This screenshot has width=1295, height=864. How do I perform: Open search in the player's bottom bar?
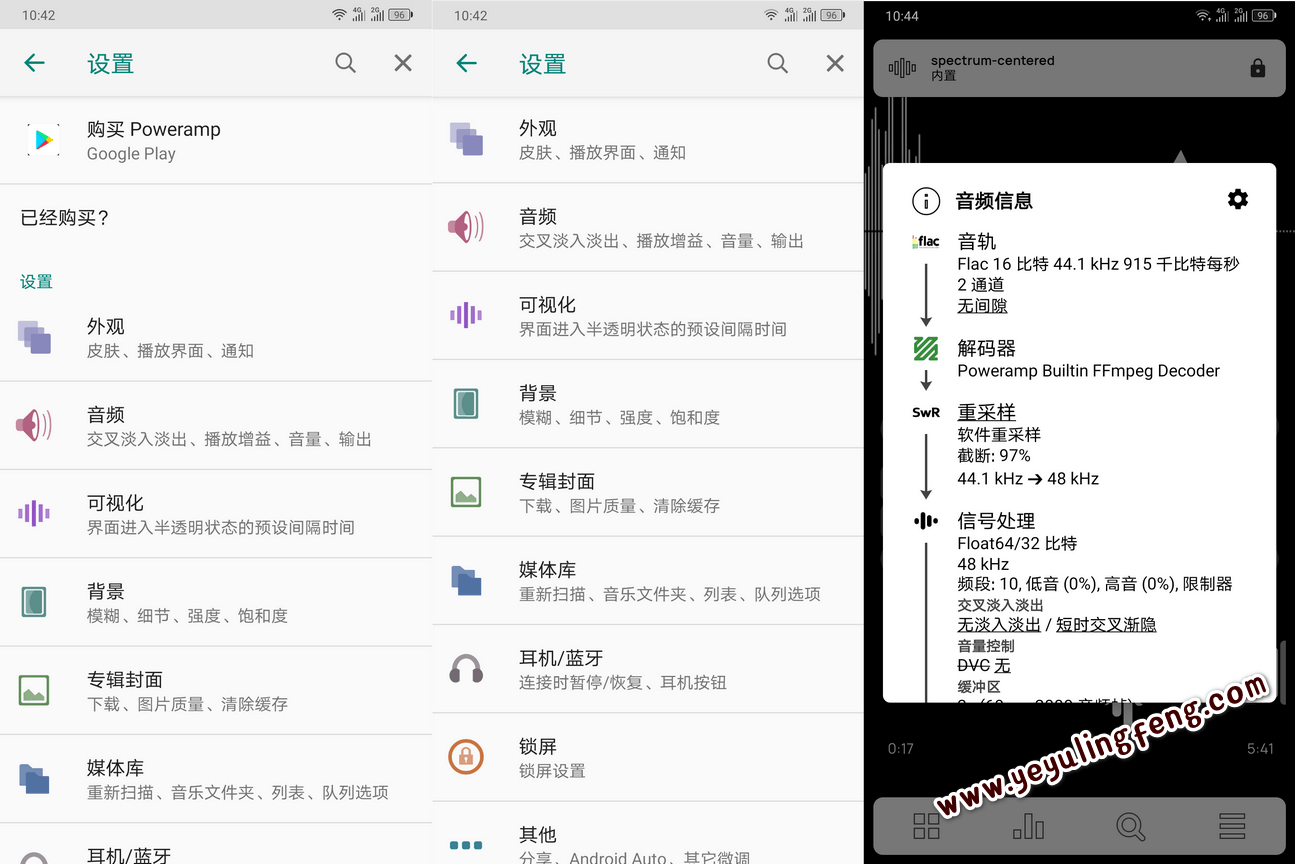1130,826
